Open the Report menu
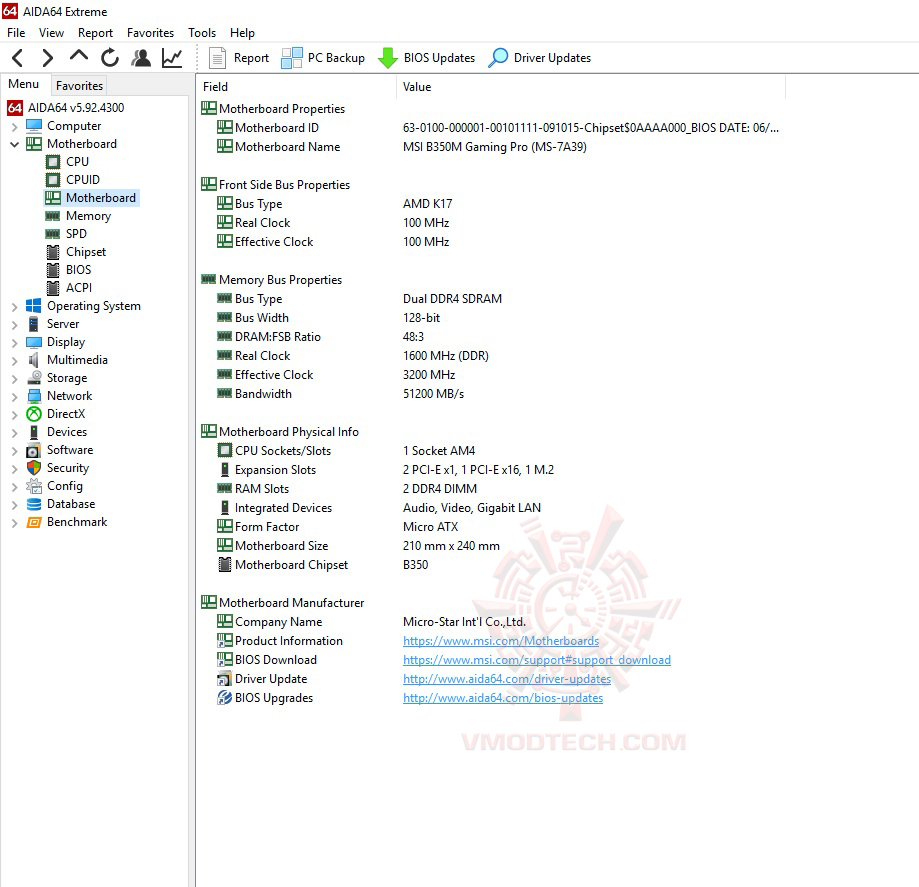The width and height of the screenshot is (919, 887). point(95,33)
